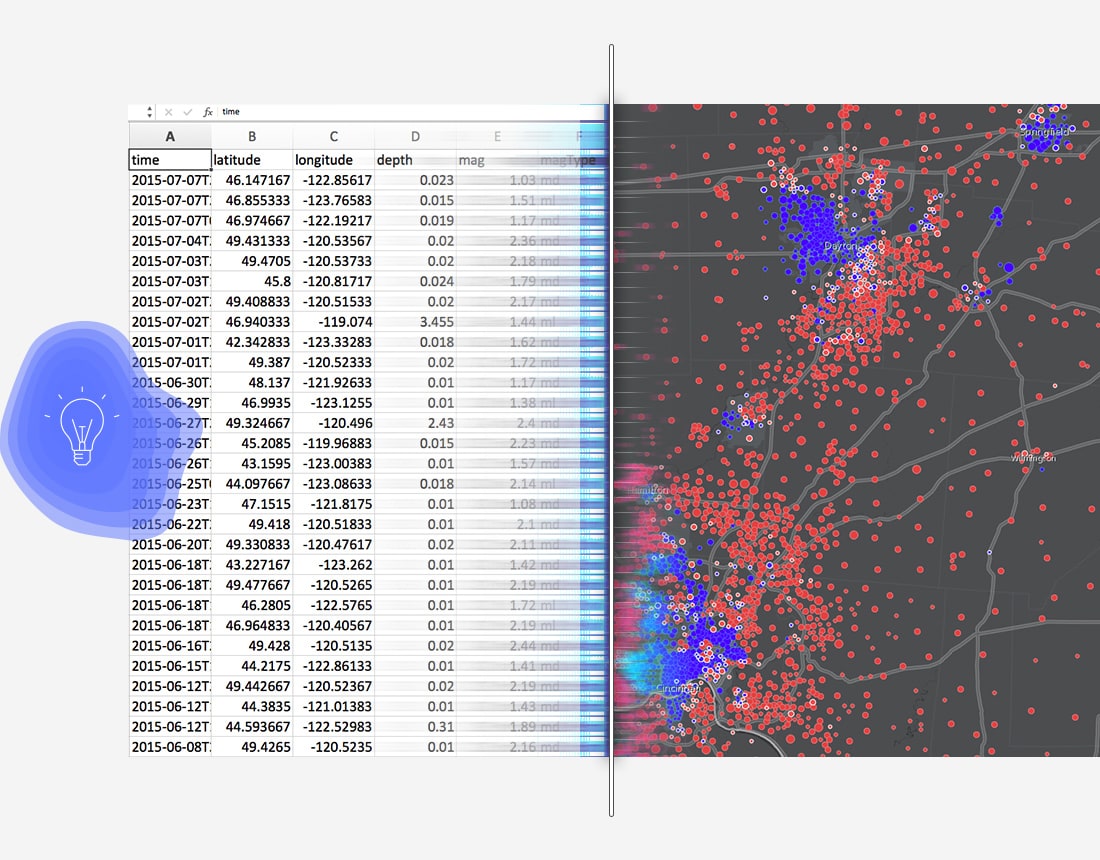This screenshot has width=1100, height=860.
Task: Click the 'depth' header cell
Action: 415,160
